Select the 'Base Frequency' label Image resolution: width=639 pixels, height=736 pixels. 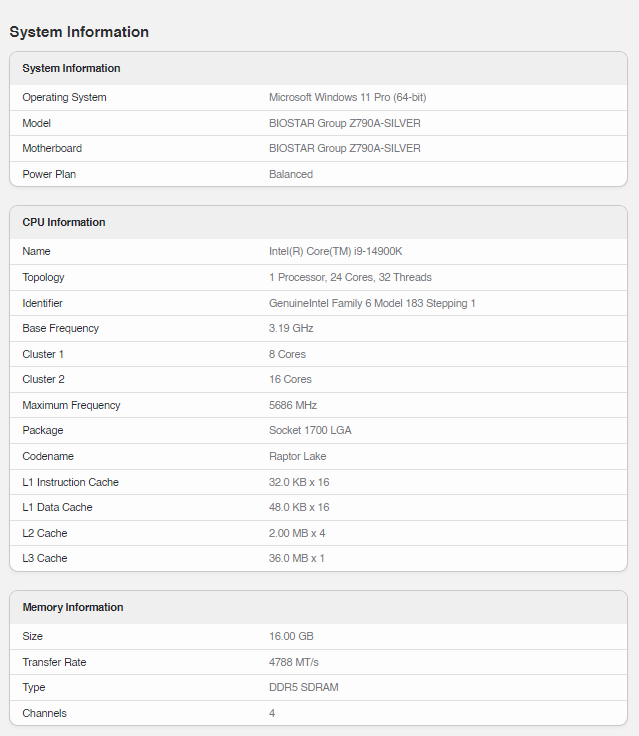61,329
